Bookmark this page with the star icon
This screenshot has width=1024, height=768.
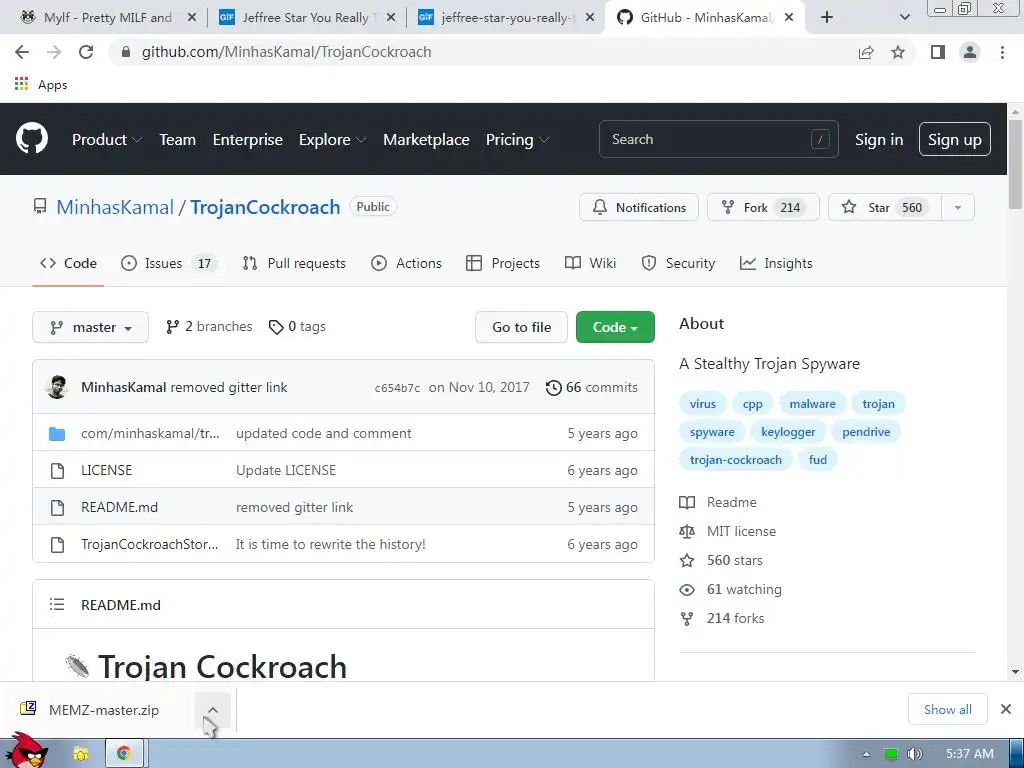(x=898, y=52)
